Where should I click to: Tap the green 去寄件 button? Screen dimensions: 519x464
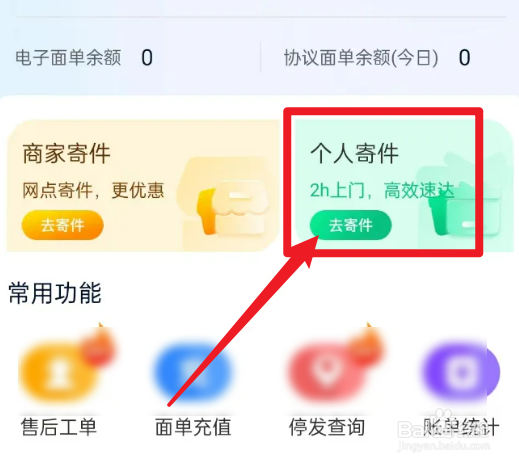pyautogui.click(x=351, y=225)
